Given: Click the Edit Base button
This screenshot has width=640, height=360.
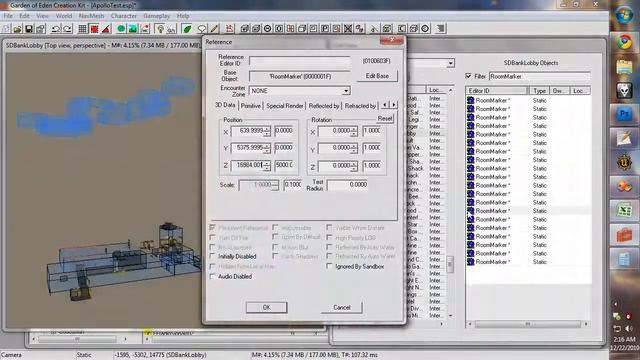Looking at the screenshot, I should pos(377,76).
